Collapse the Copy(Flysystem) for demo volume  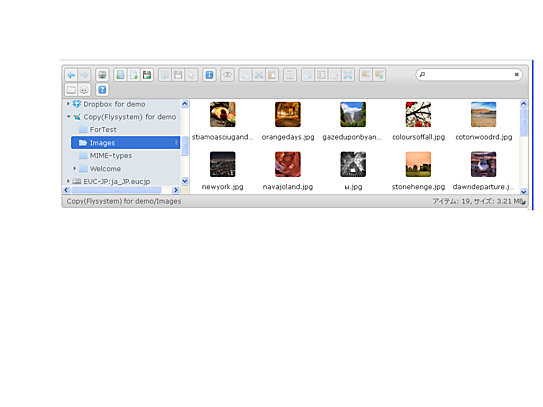pyautogui.click(x=68, y=117)
